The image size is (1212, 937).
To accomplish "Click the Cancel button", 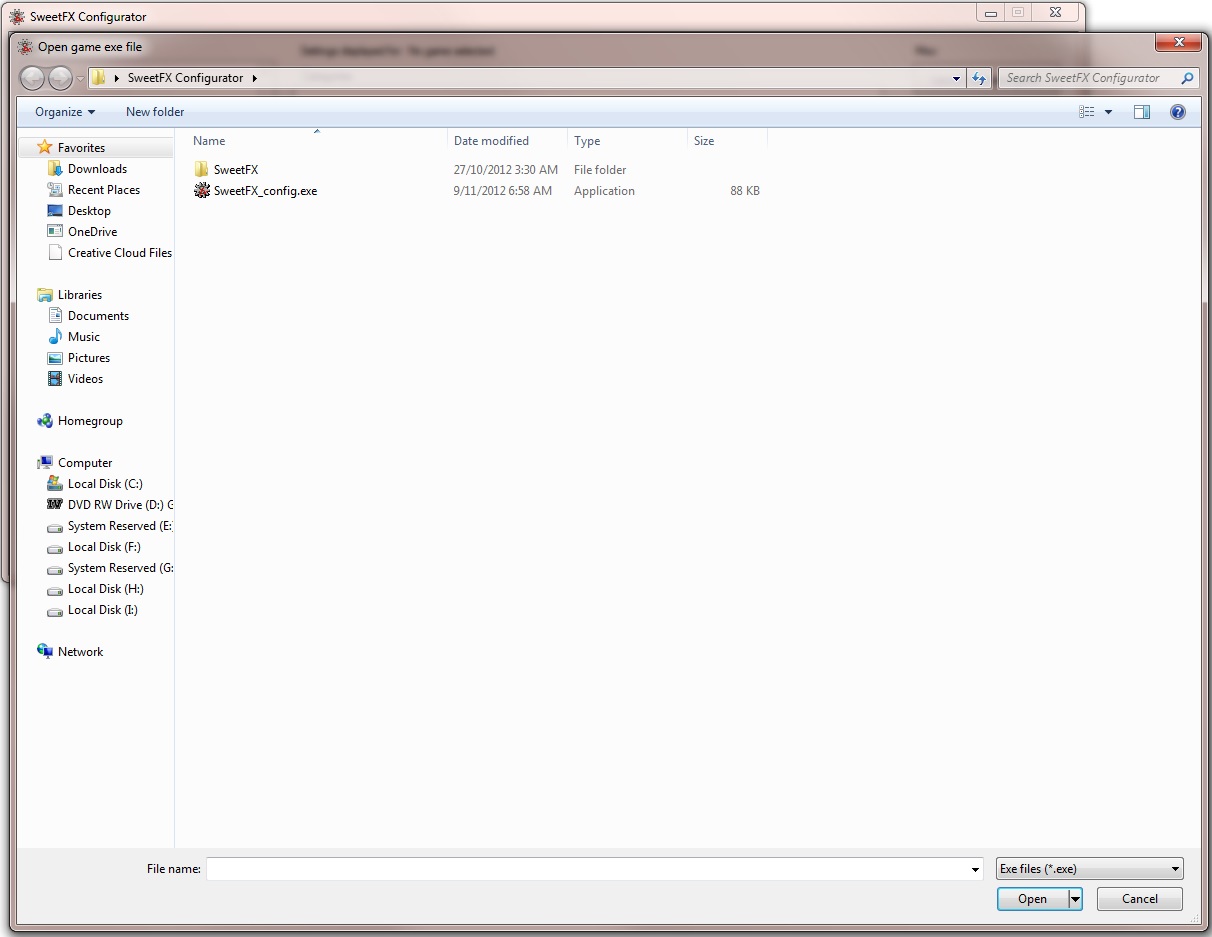I will click(x=1140, y=899).
